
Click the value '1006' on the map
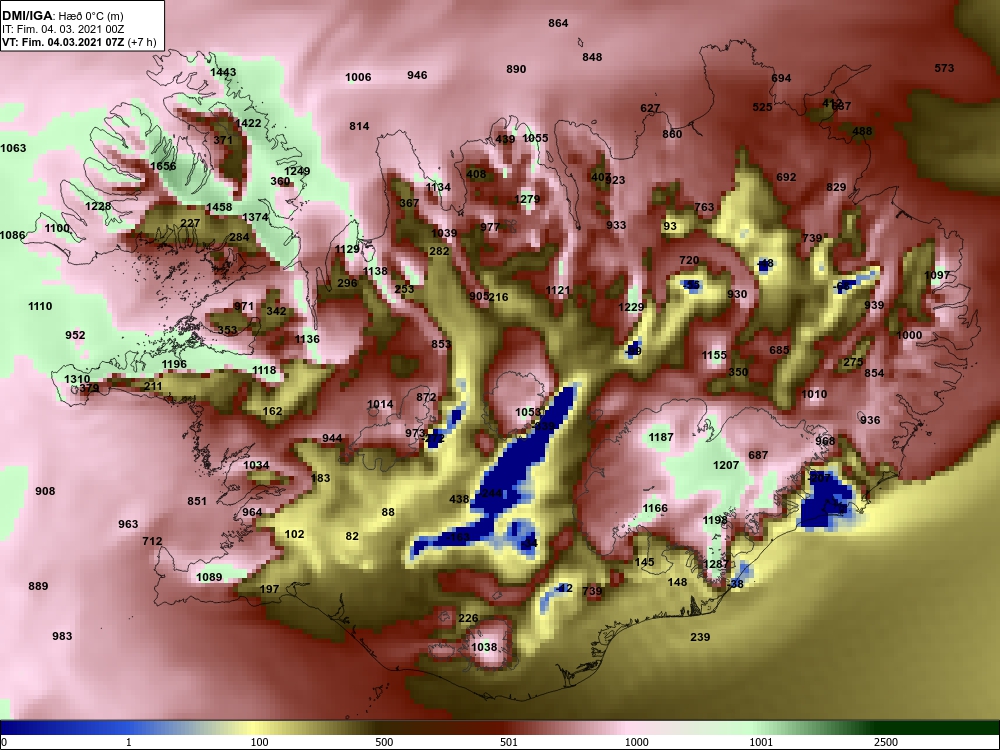[x=358, y=77]
